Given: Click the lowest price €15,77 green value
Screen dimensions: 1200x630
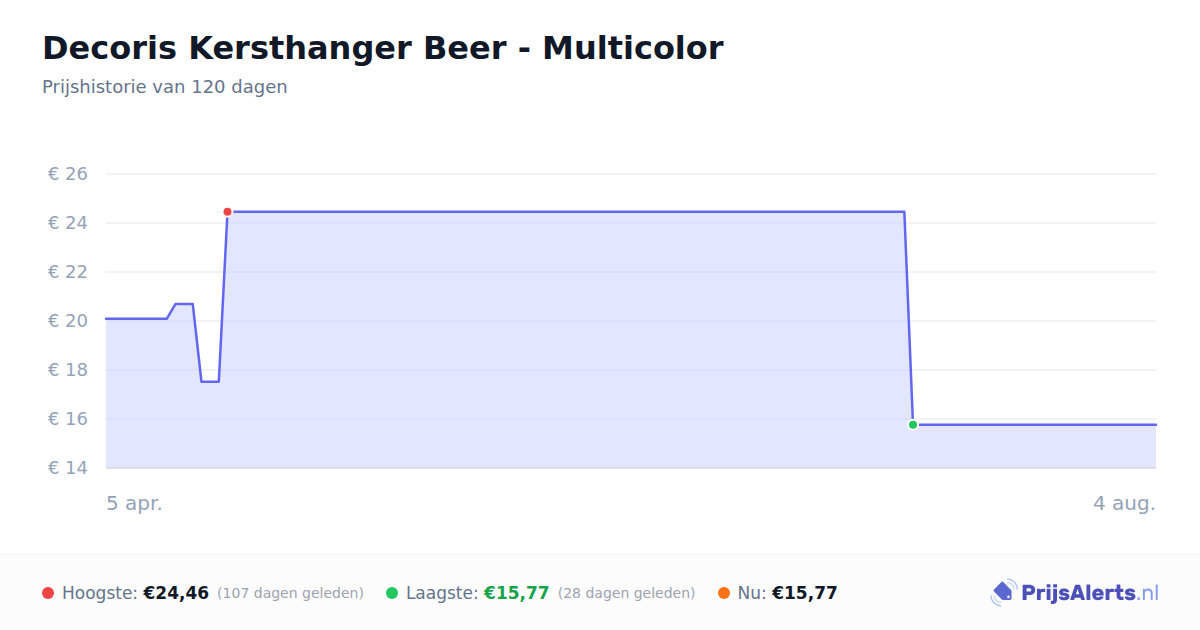Looking at the screenshot, I should pyautogui.click(x=517, y=593).
